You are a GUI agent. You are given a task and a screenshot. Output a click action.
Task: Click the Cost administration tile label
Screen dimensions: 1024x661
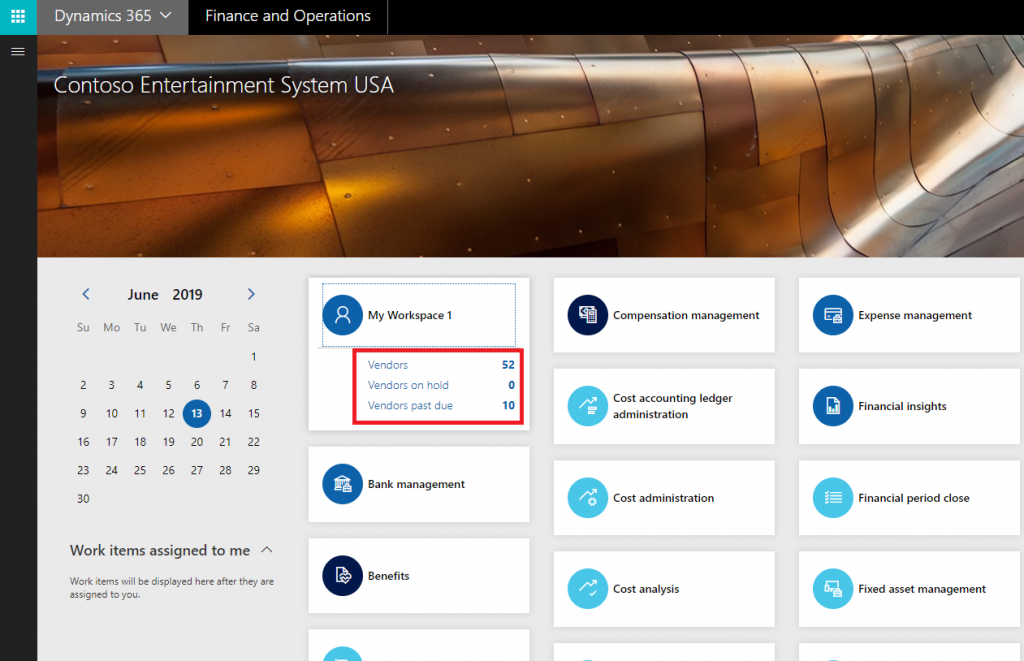point(664,498)
